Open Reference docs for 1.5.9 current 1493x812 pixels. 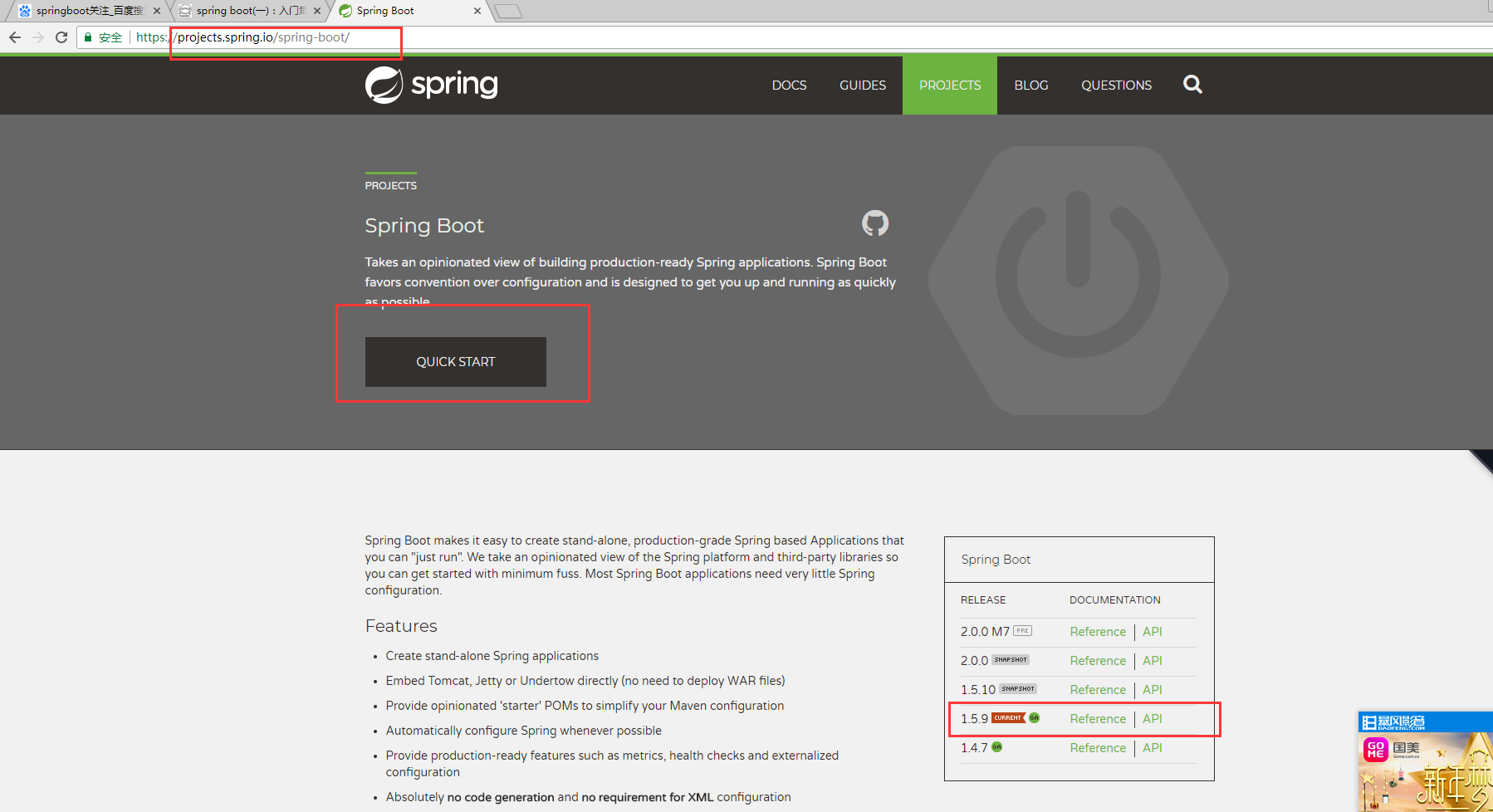point(1098,719)
